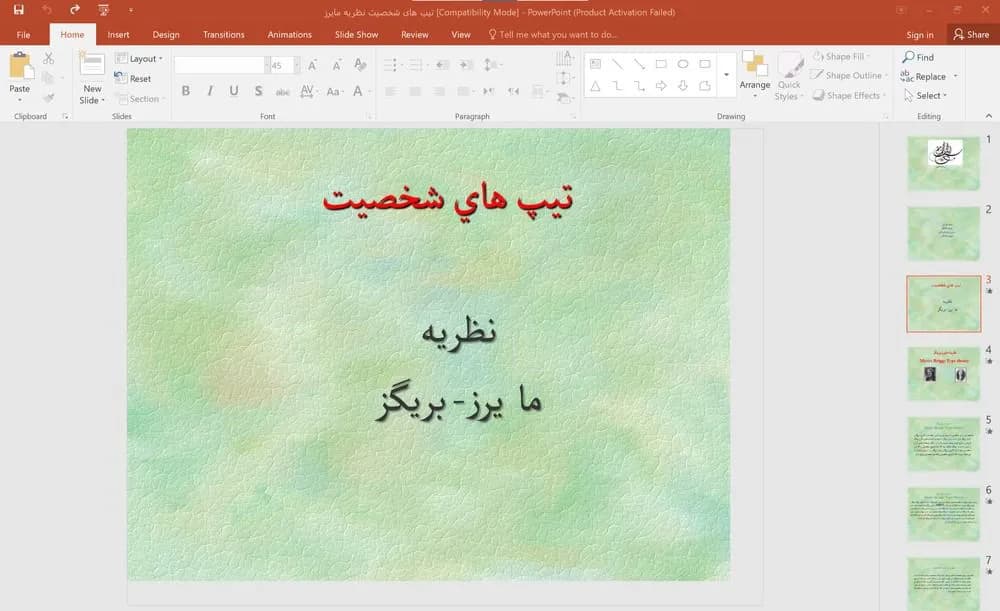Click the Redo arrow icon
Image resolution: width=1000 pixels, height=611 pixels.
[75, 10]
